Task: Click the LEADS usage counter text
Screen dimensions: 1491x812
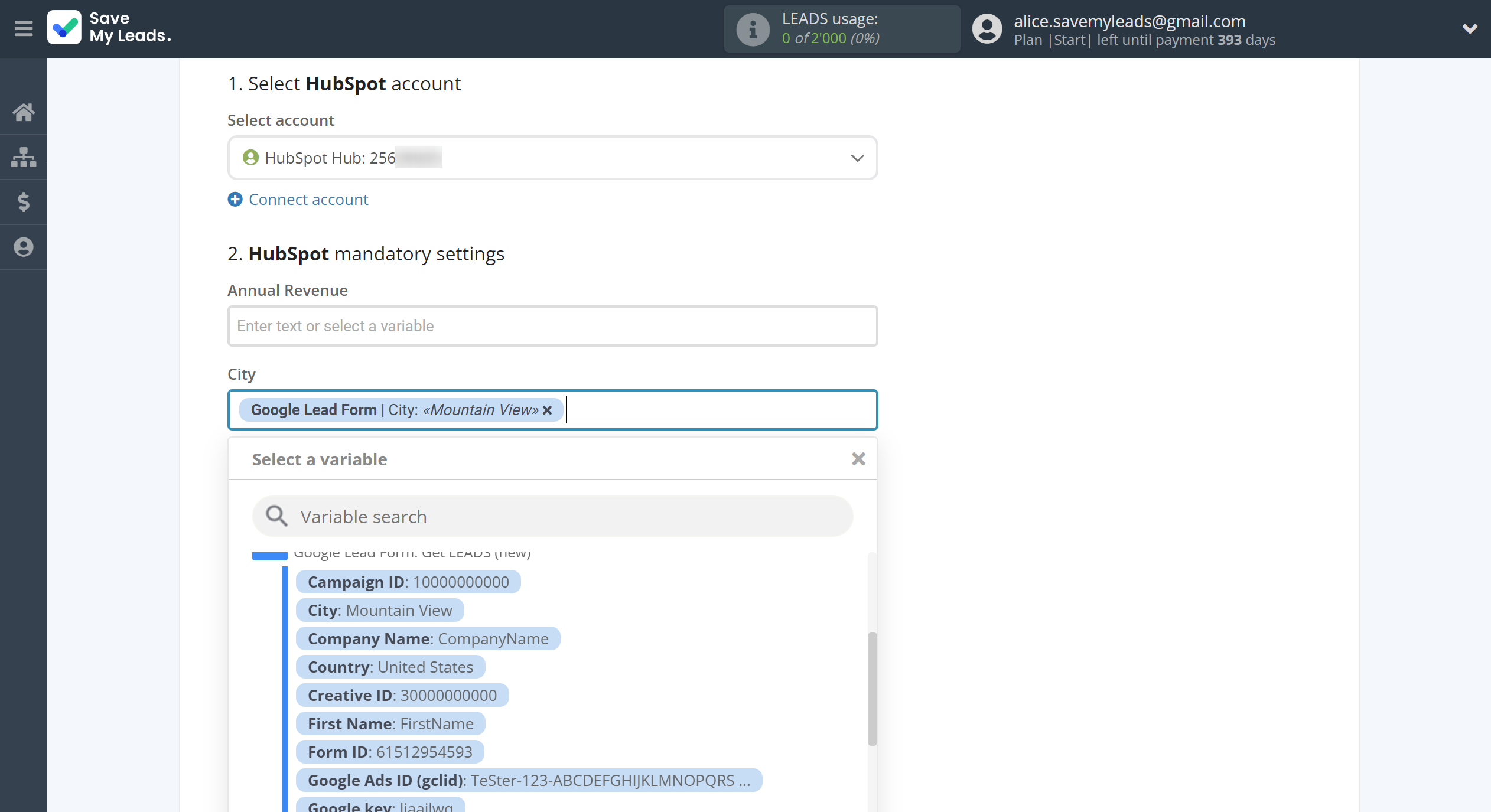Action: tap(831, 38)
